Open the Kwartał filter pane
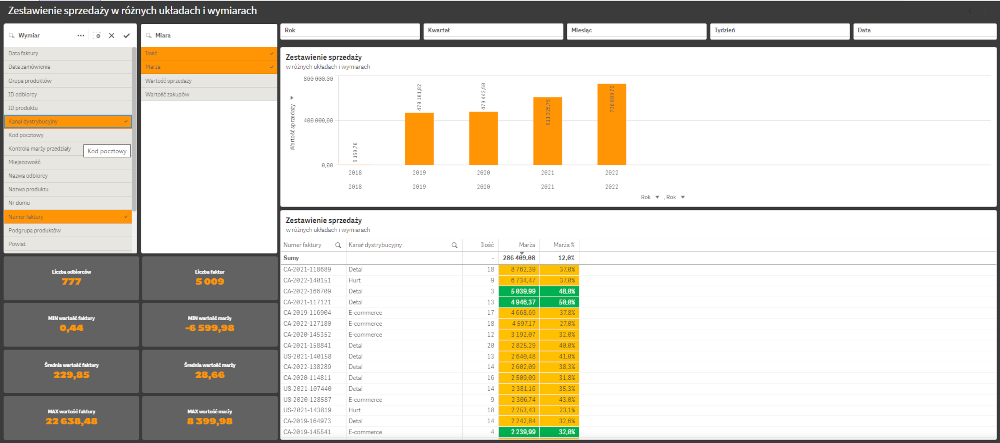1000x443 pixels. coord(493,32)
